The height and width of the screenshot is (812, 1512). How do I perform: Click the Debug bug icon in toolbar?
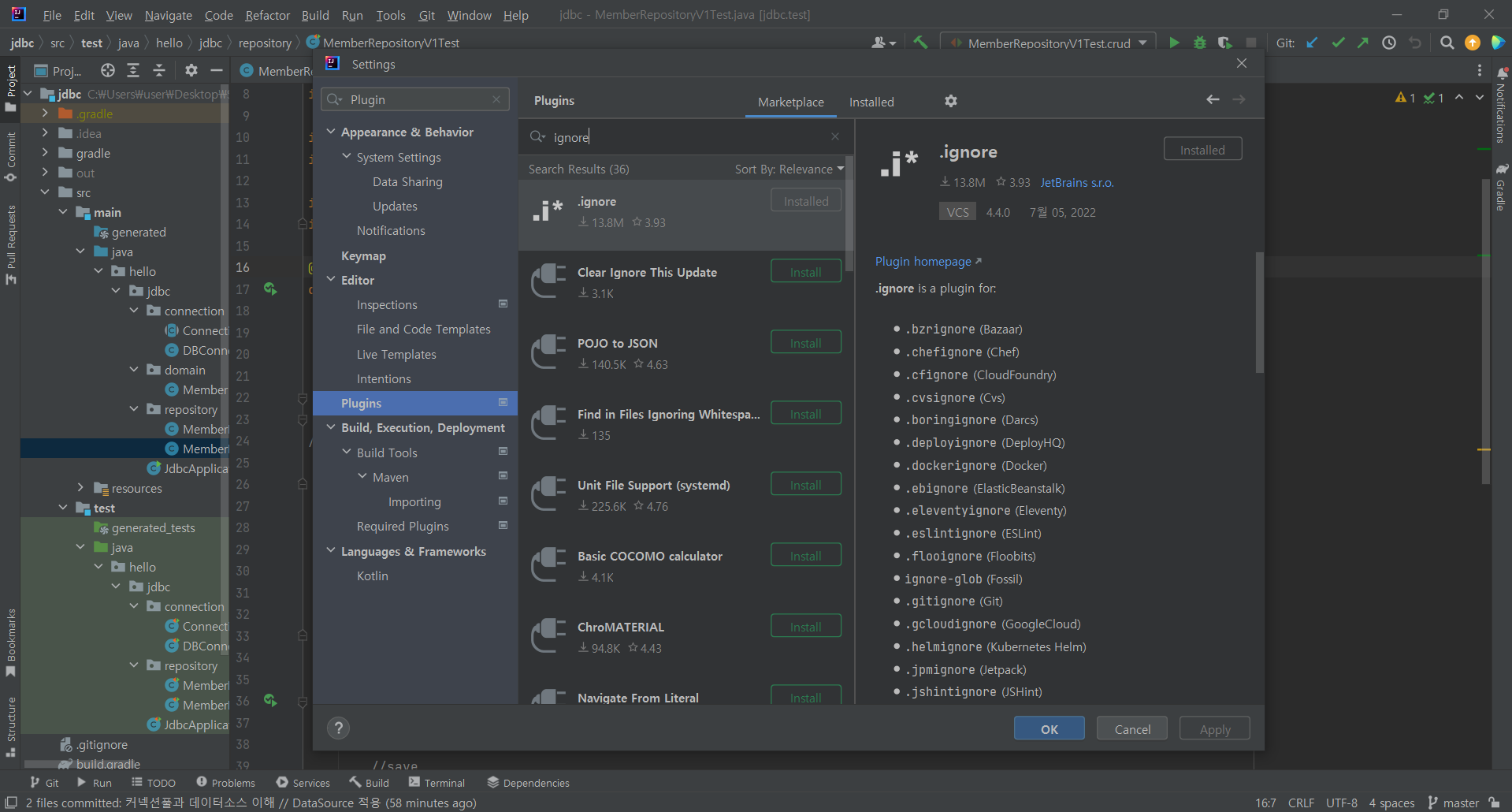[x=1199, y=43]
